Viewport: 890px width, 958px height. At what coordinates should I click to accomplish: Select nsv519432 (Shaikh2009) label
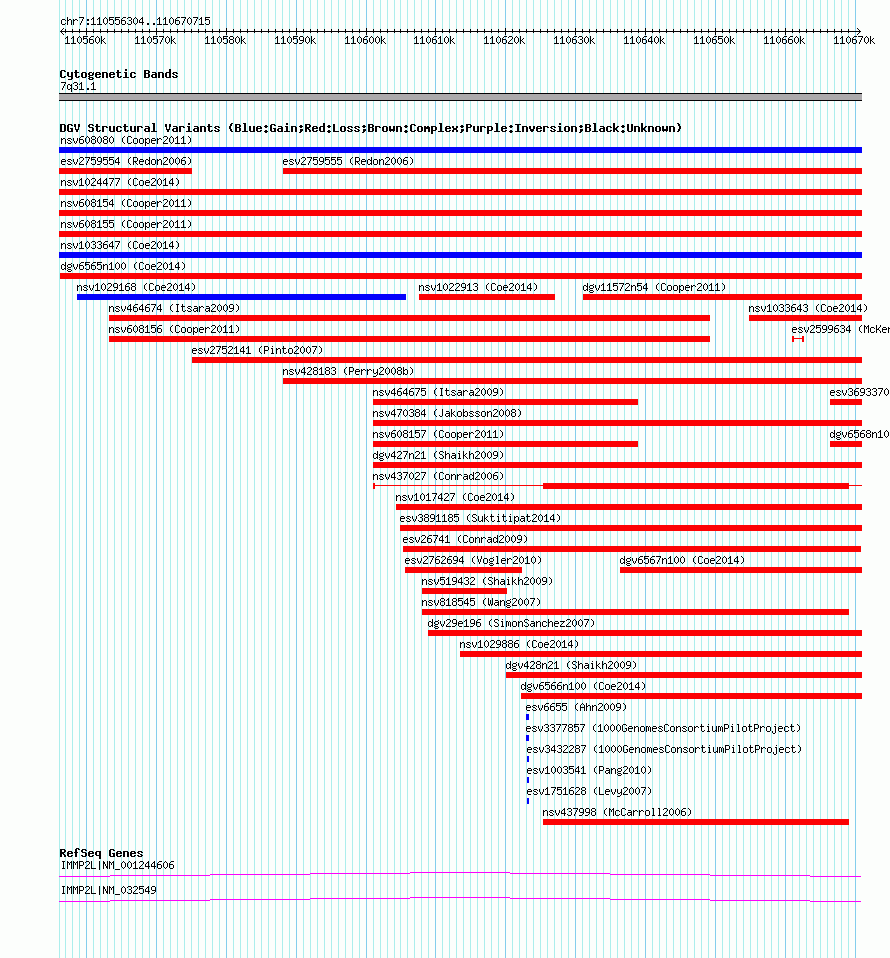point(487,581)
